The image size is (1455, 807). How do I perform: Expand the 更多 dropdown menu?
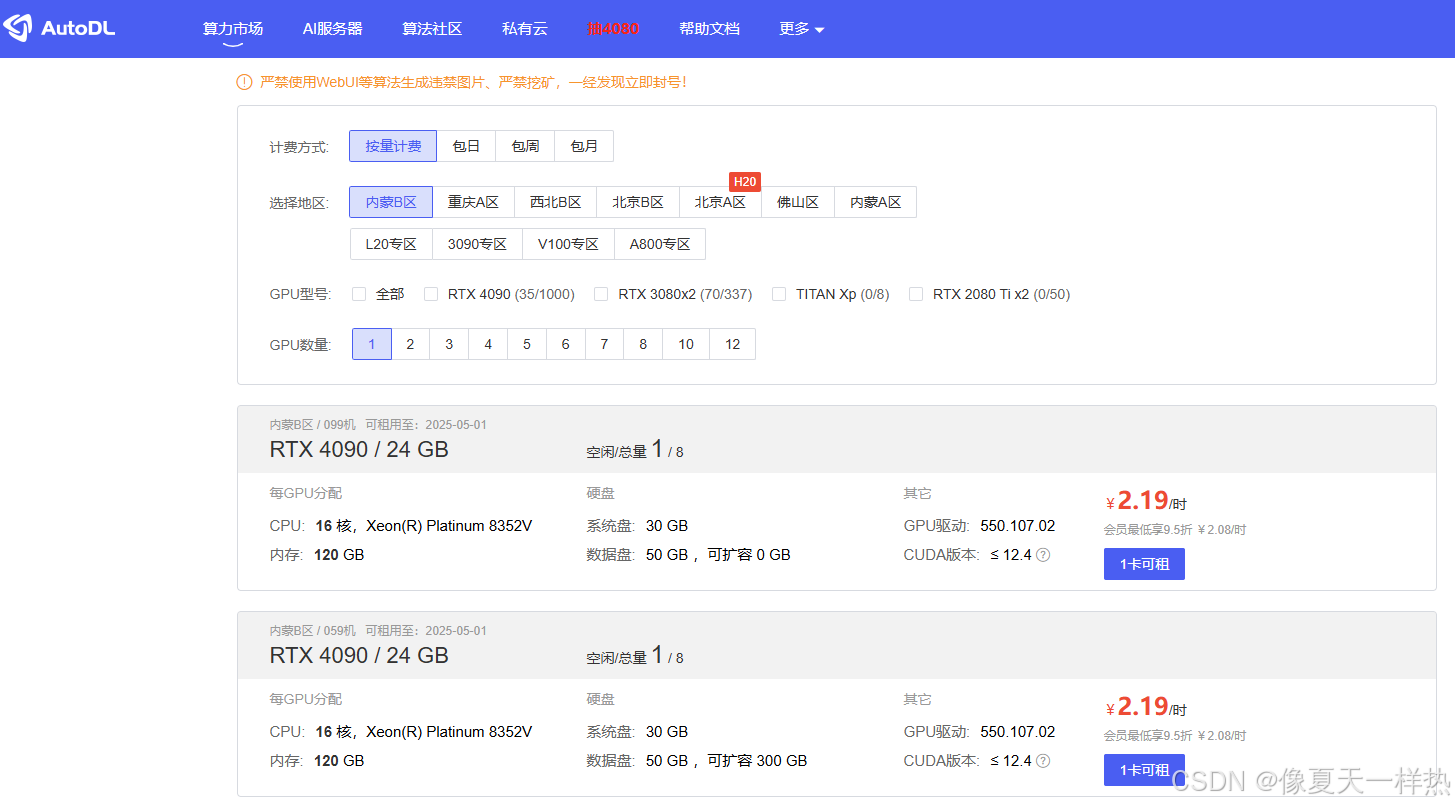[801, 29]
